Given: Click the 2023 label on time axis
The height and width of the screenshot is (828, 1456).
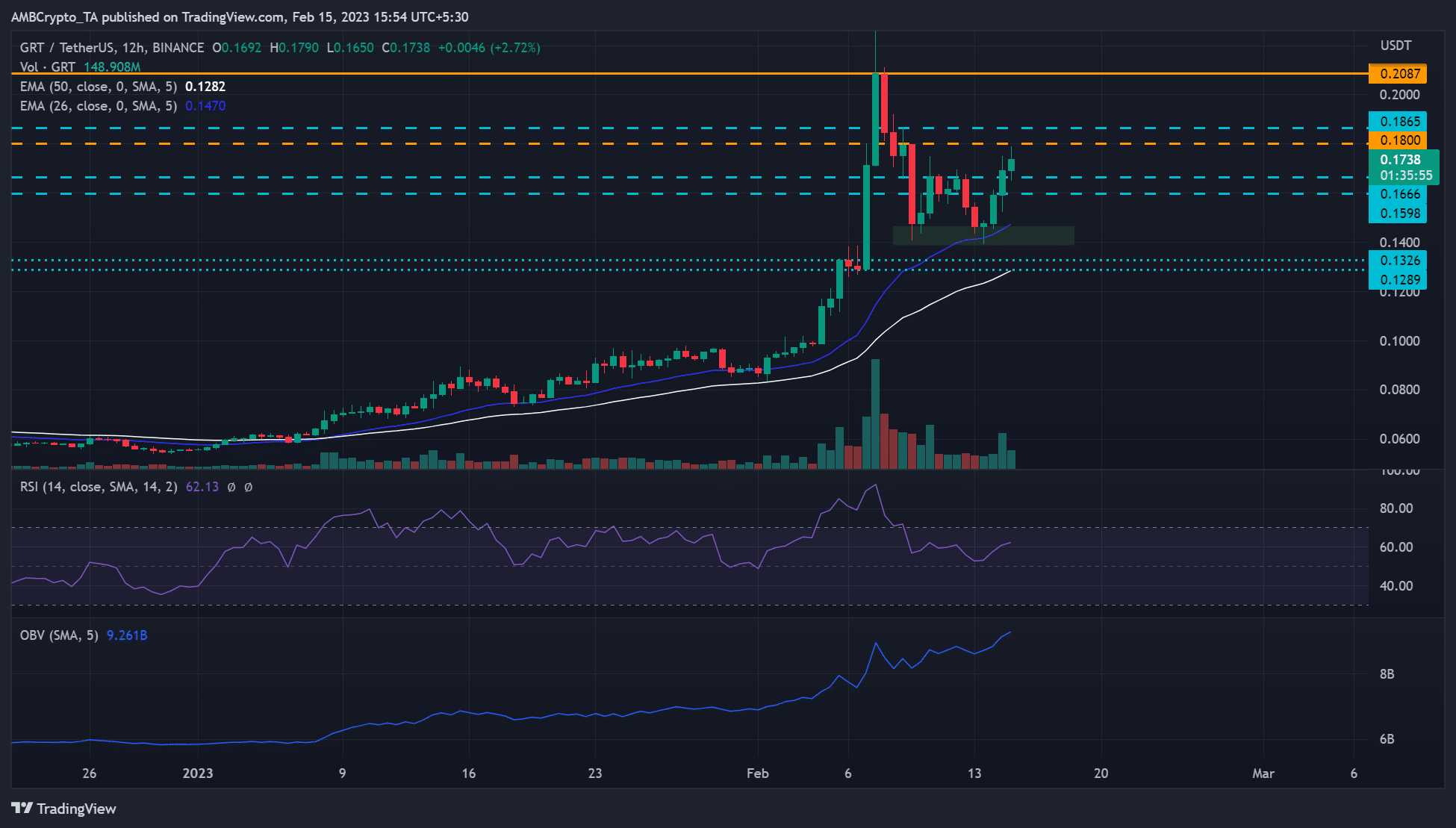Looking at the screenshot, I should 198,773.
